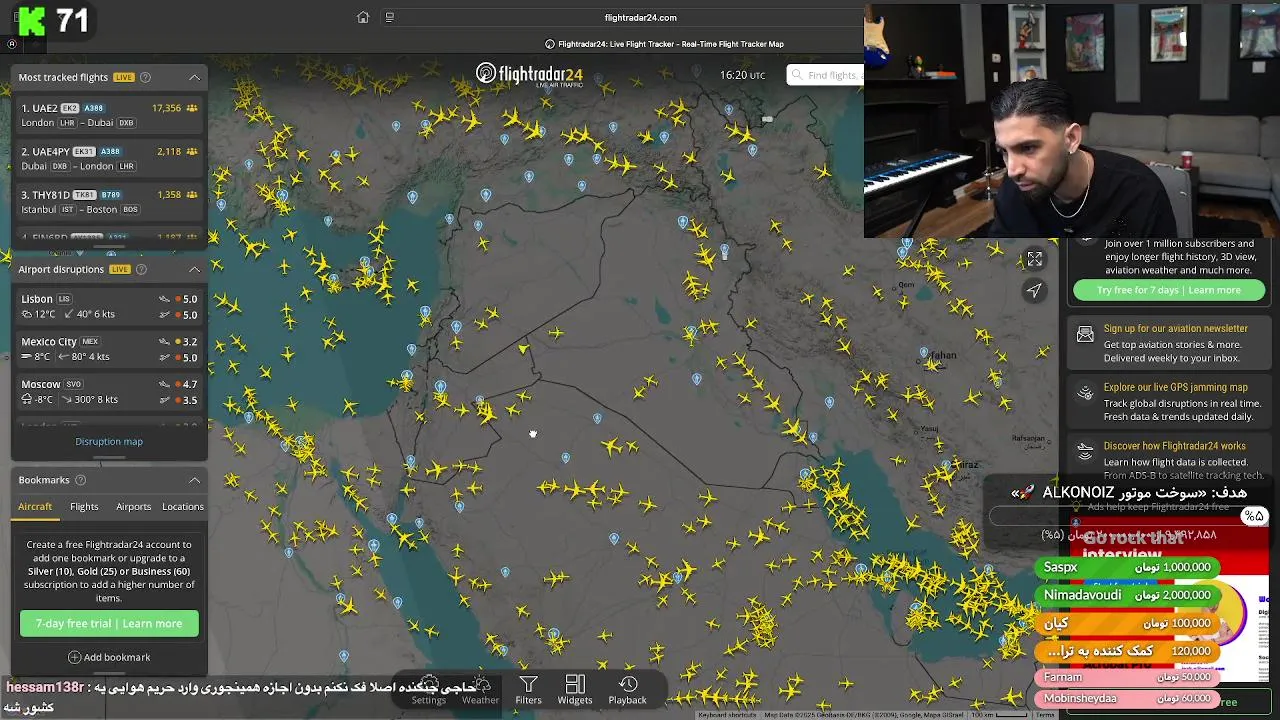This screenshot has height=720, width=1280.
Task: Click the envelope newsletter icon
Action: click(1085, 336)
